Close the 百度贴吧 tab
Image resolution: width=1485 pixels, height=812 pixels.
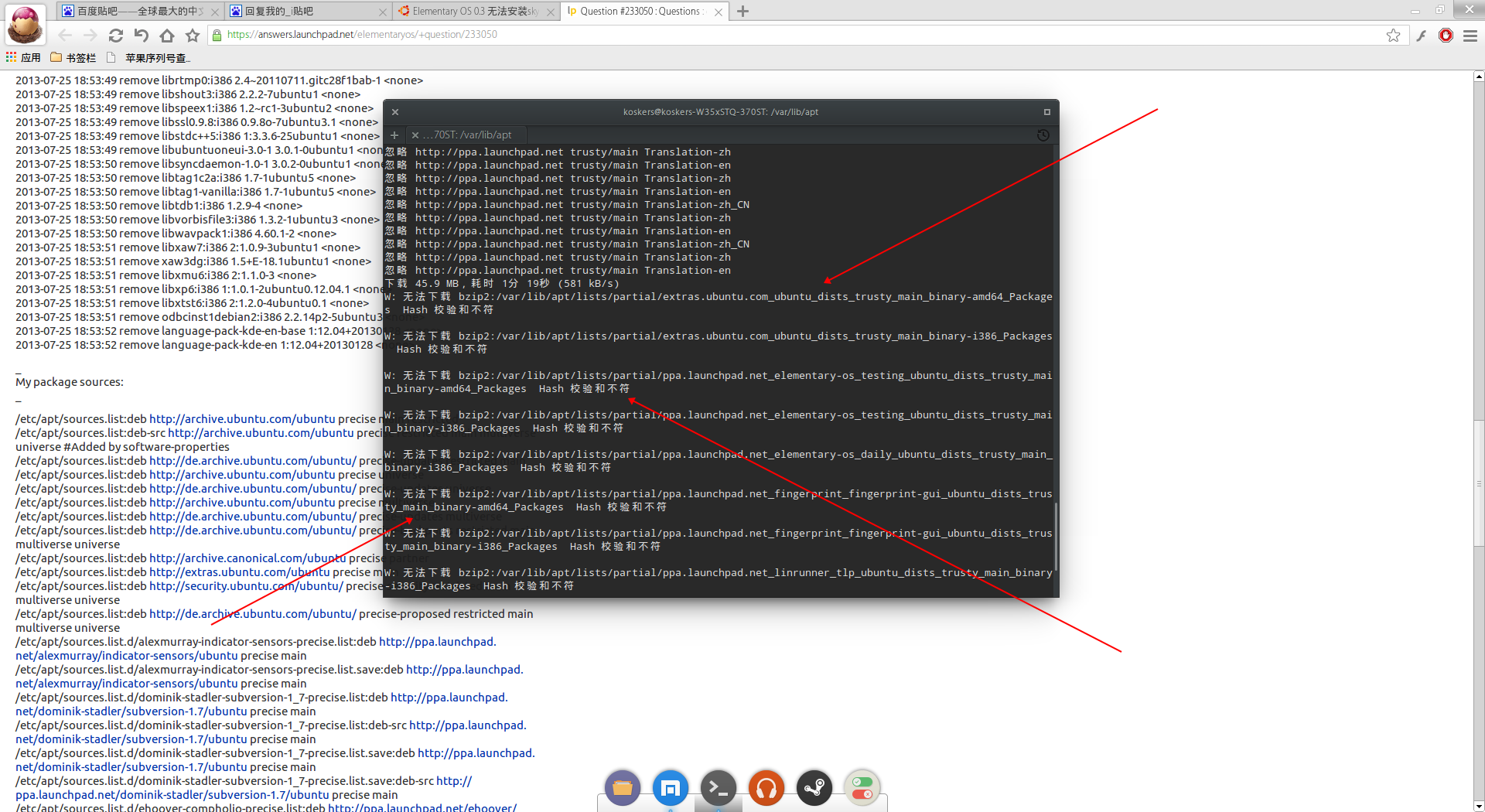216,12
